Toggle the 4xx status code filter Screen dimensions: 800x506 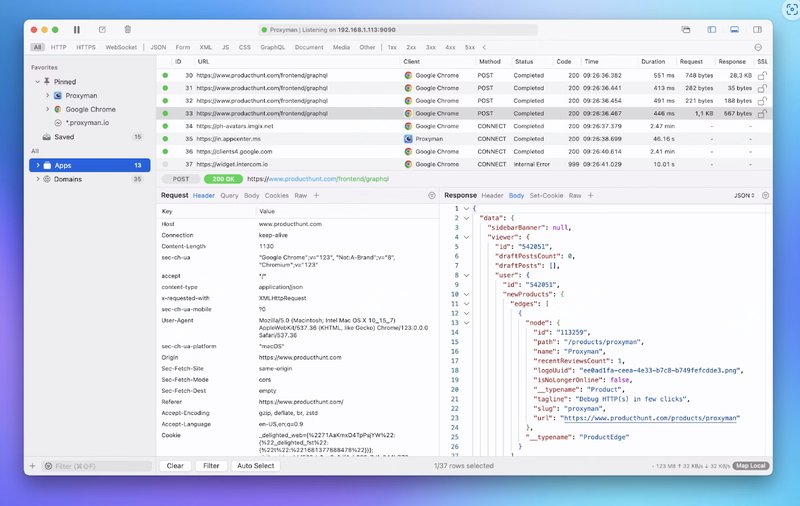click(x=451, y=47)
